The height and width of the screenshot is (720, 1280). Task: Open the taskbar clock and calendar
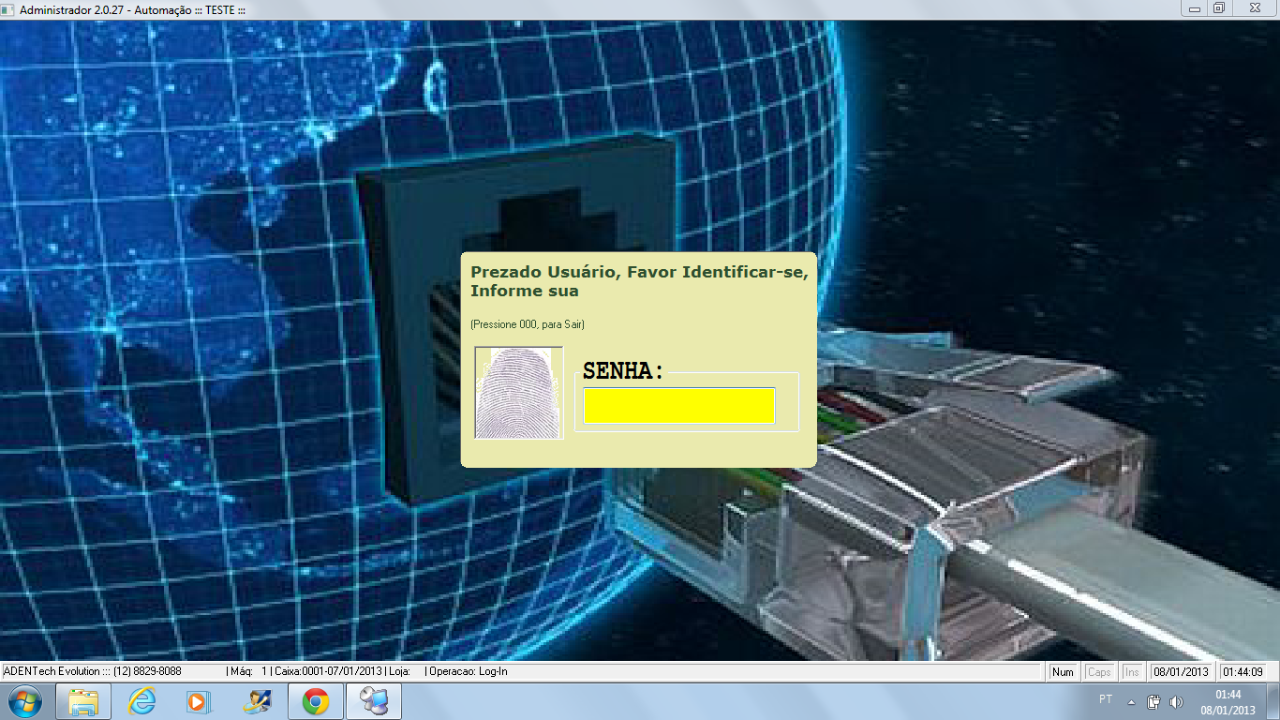coord(1227,702)
